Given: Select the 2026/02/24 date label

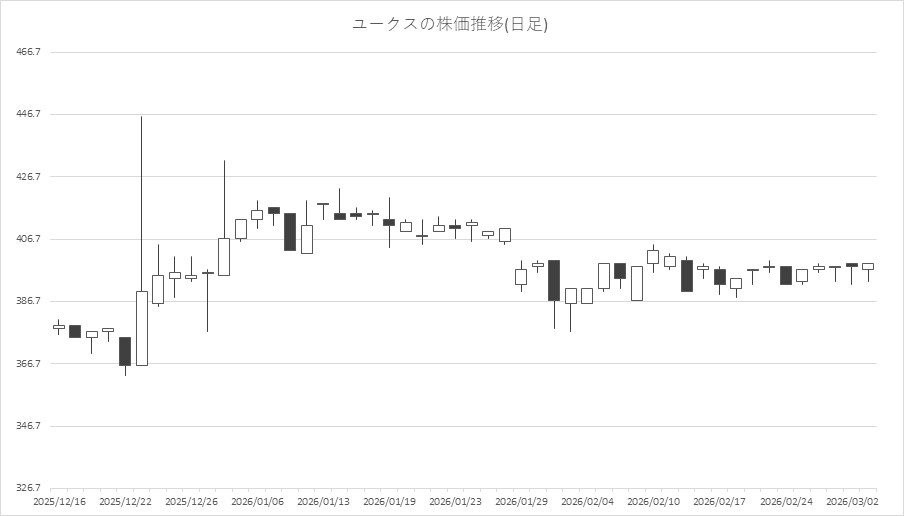Looking at the screenshot, I should coord(785,500).
